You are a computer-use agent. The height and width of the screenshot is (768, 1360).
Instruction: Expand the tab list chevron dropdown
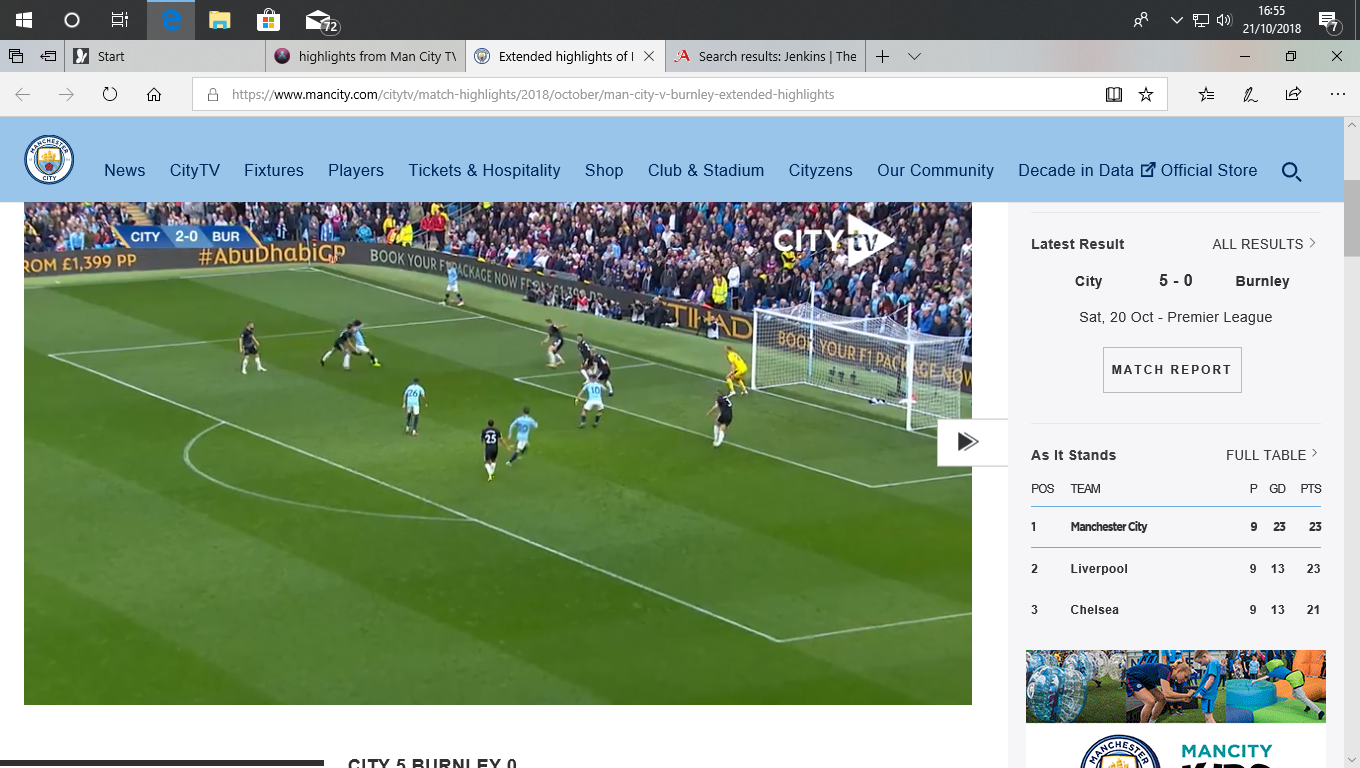click(x=914, y=57)
